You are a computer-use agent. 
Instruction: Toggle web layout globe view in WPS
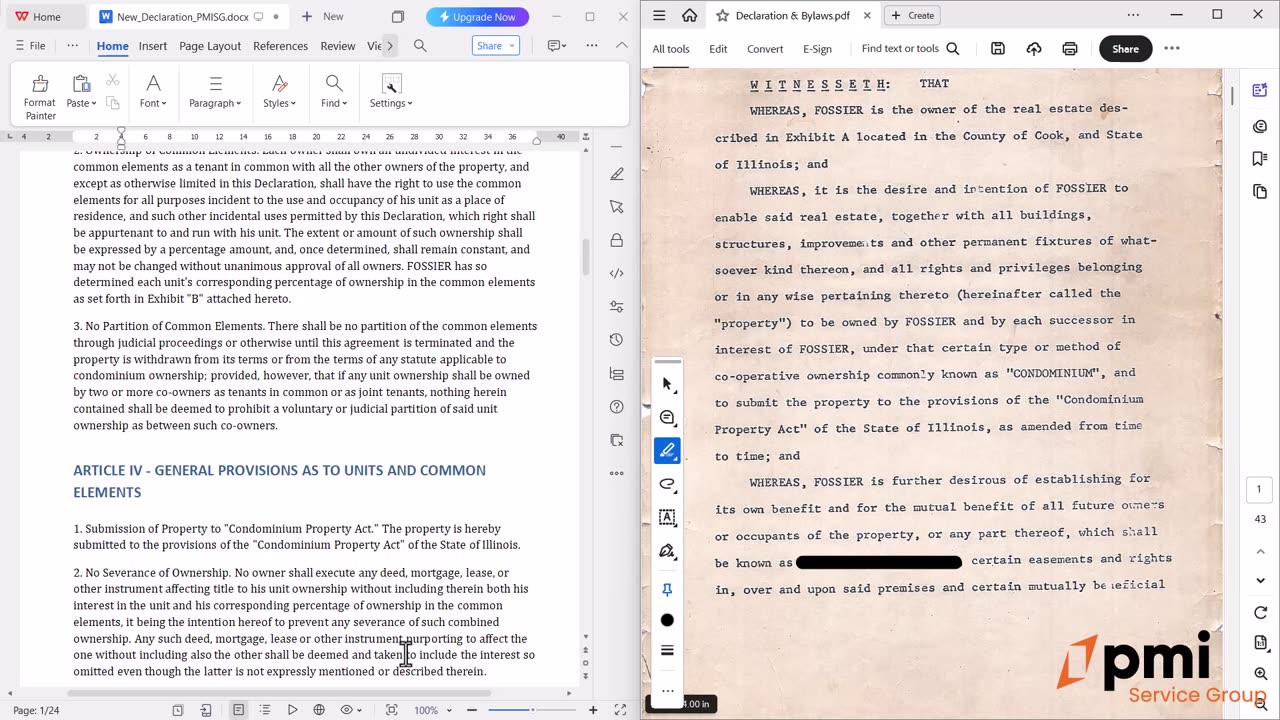point(319,710)
